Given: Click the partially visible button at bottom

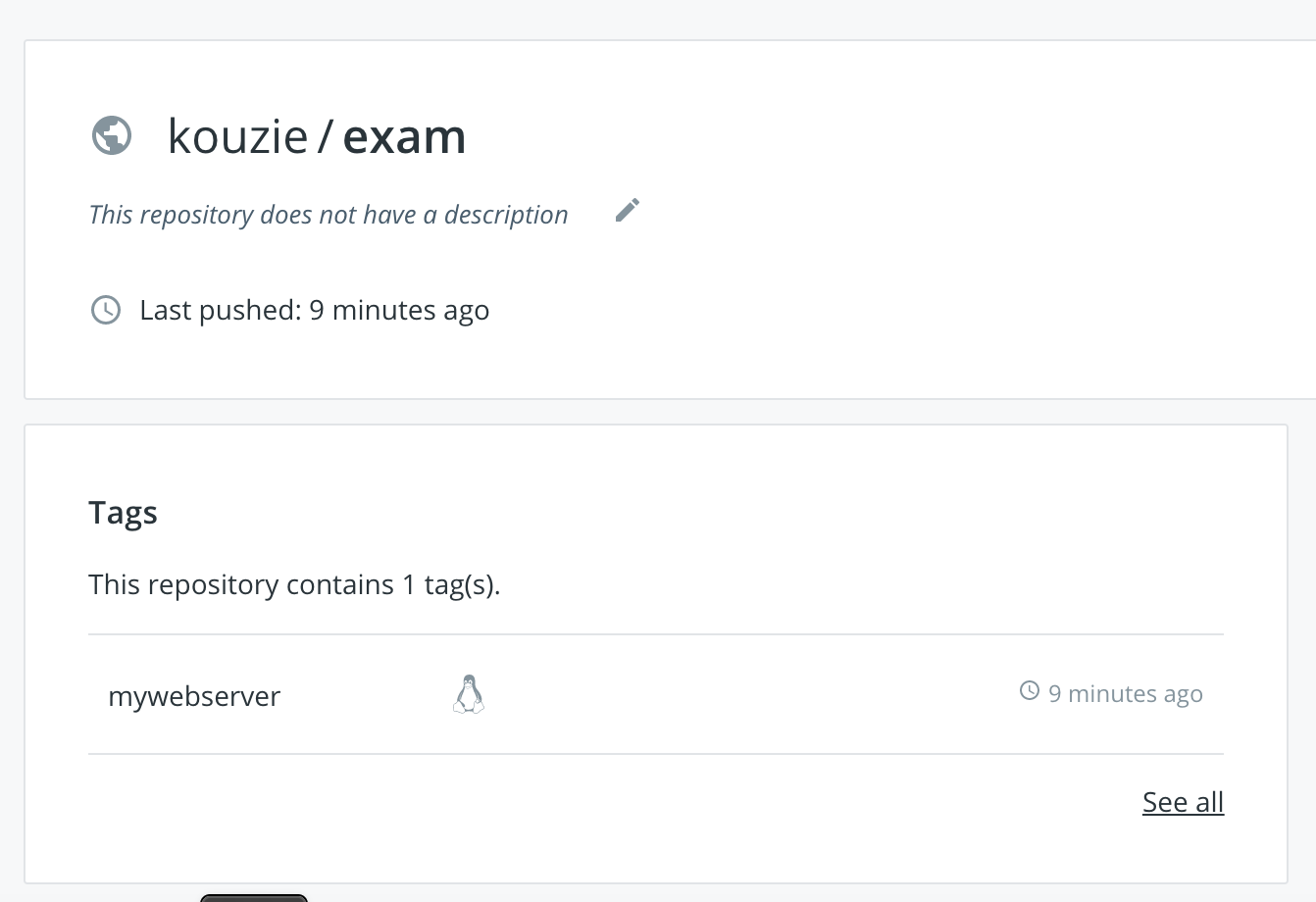Looking at the screenshot, I should tap(253, 897).
